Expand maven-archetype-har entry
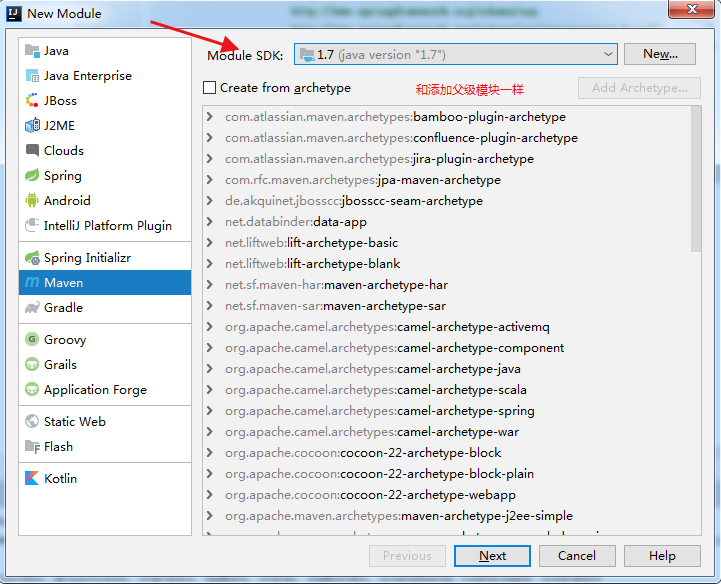The image size is (721, 584). [x=210, y=285]
